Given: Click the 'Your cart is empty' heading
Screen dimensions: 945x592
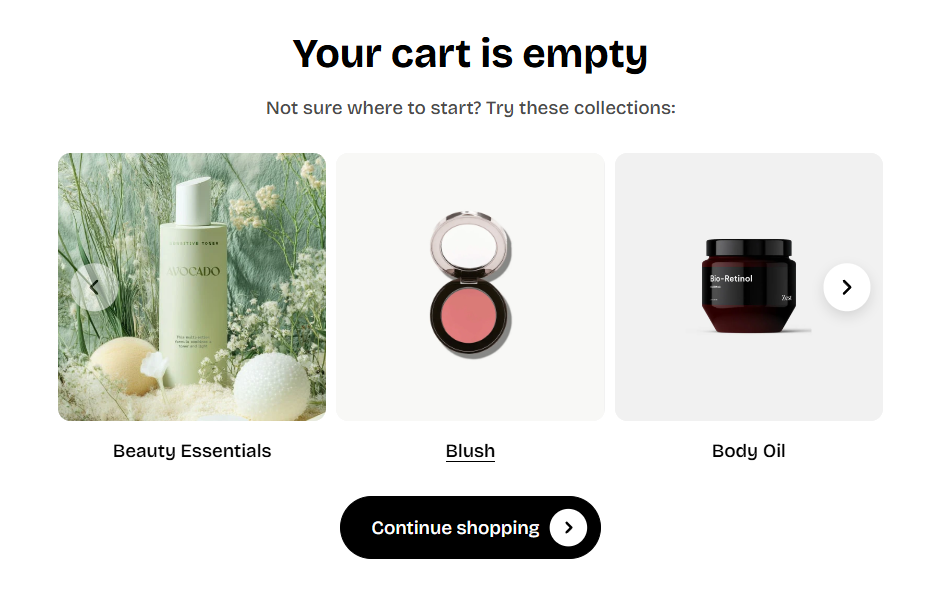Looking at the screenshot, I should point(470,54).
